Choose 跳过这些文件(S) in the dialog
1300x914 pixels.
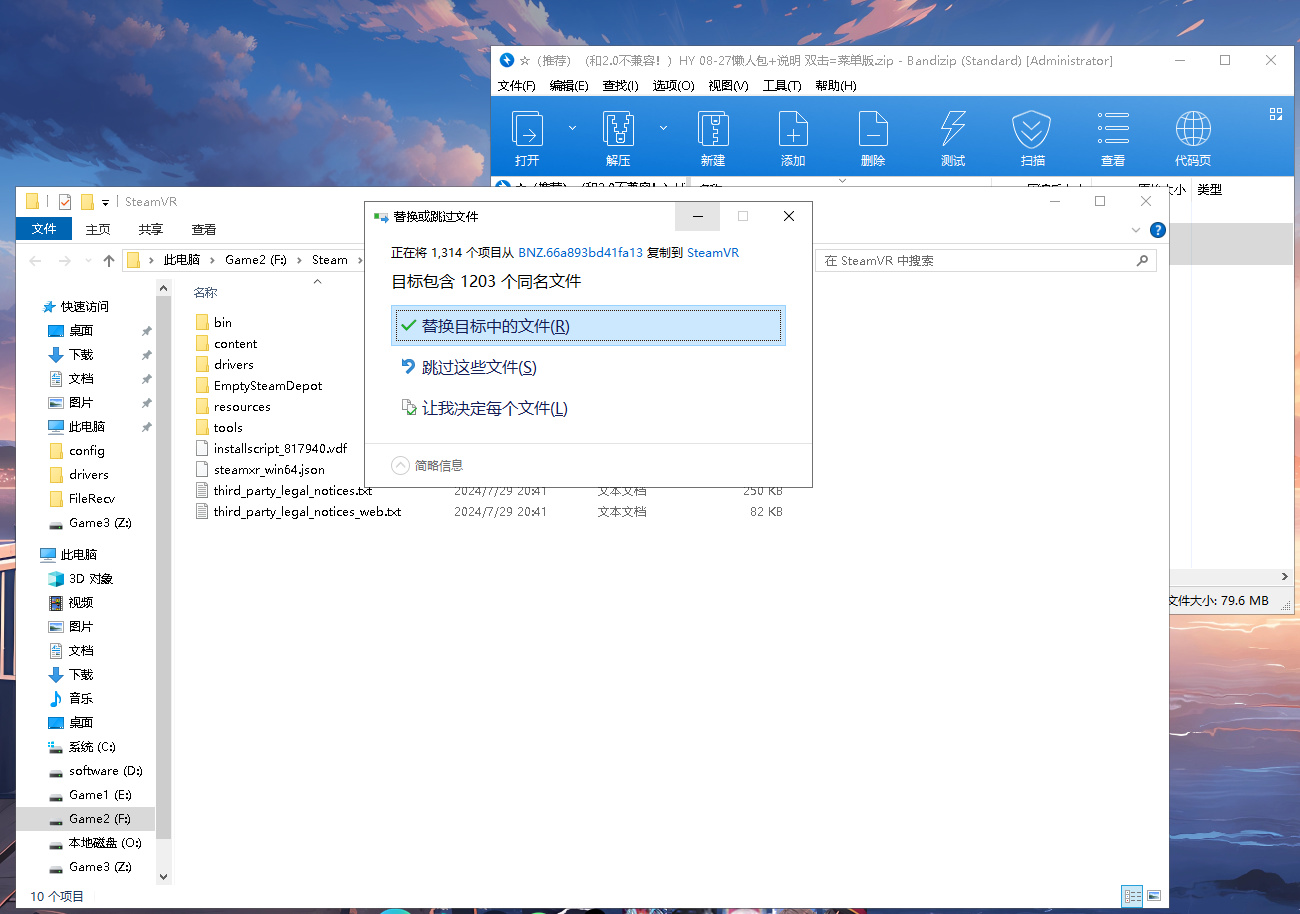(588, 367)
